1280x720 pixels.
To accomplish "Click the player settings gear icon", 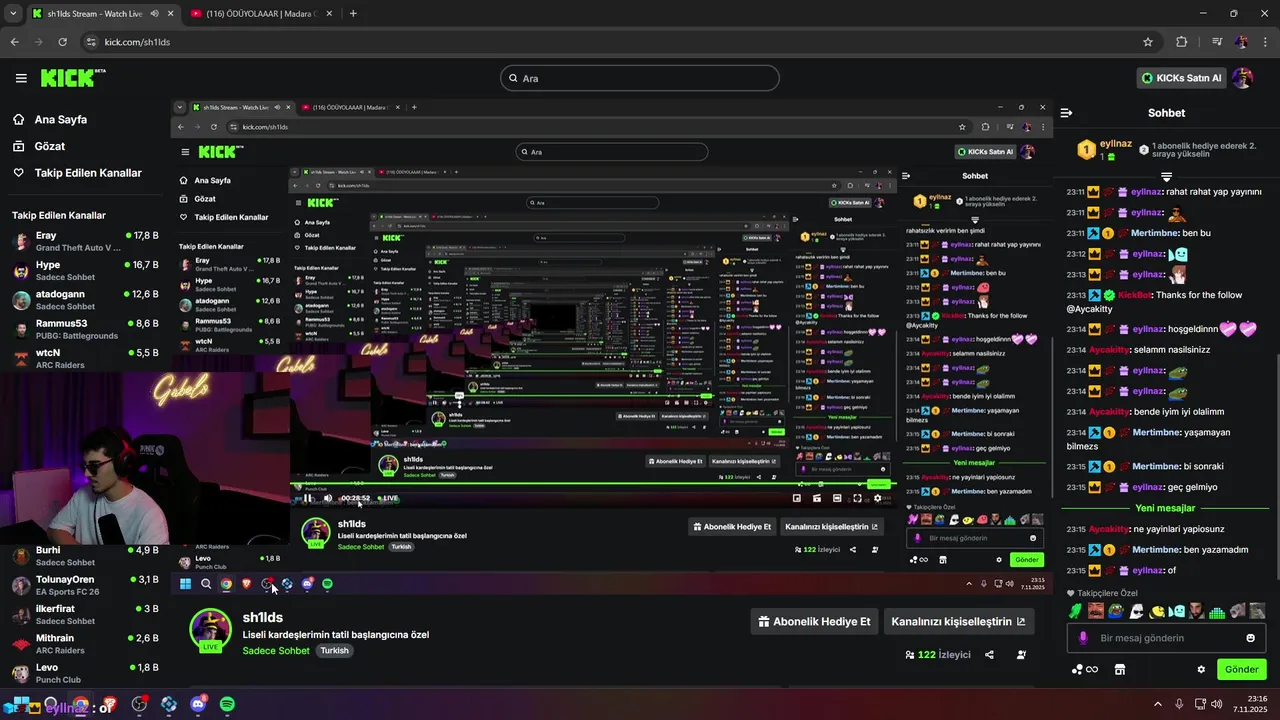I will pos(878,498).
